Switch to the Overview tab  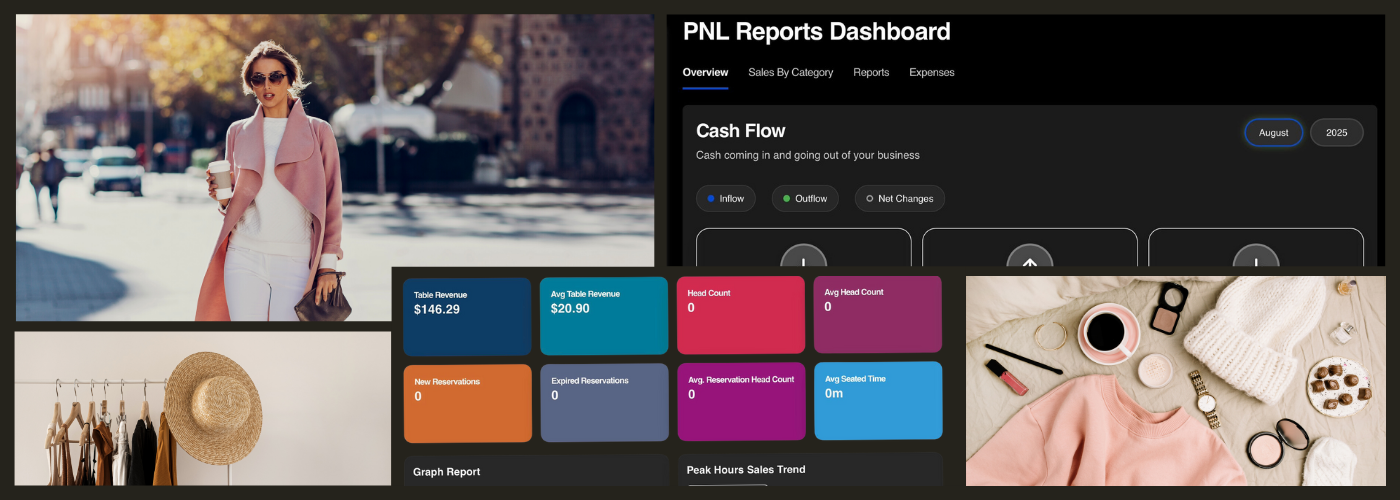705,72
